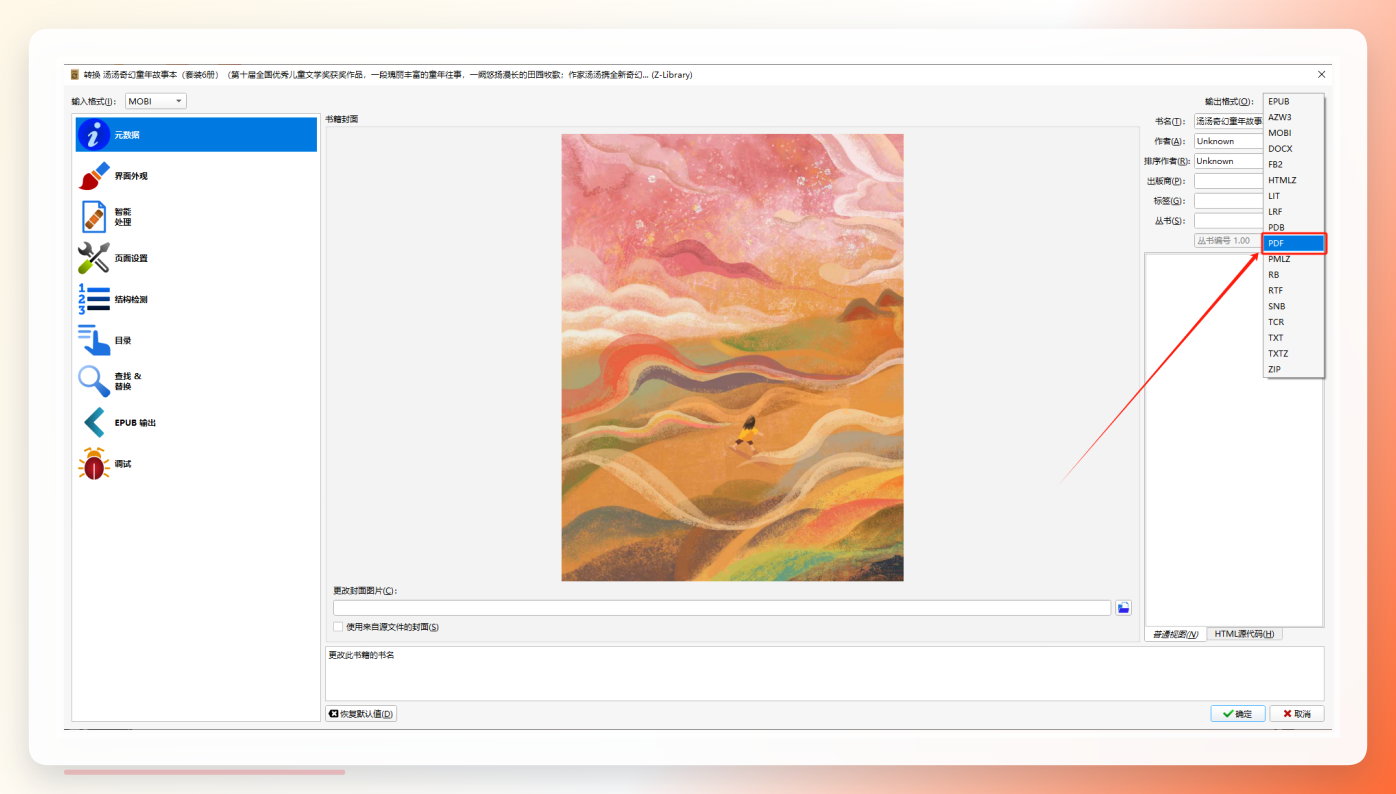Pick SNB as the output format

pyautogui.click(x=1294, y=306)
